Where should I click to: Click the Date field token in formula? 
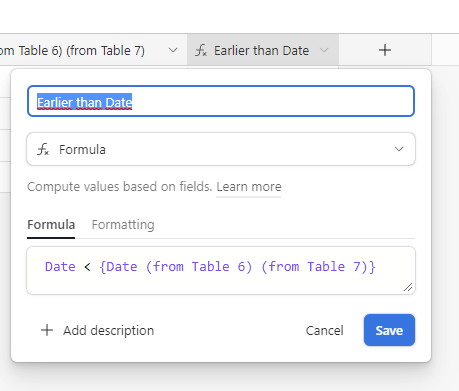[60, 267]
